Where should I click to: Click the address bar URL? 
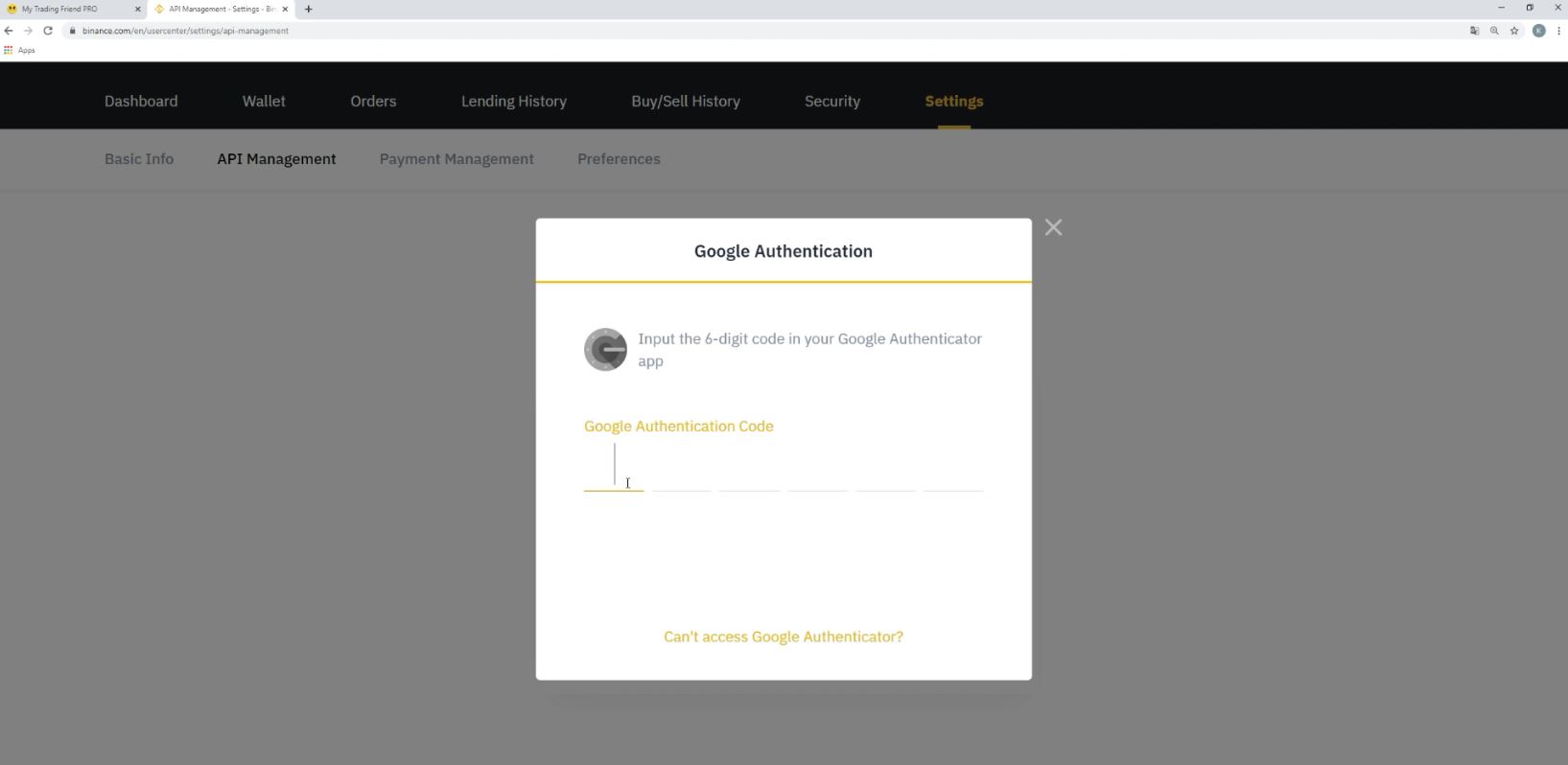[185, 31]
